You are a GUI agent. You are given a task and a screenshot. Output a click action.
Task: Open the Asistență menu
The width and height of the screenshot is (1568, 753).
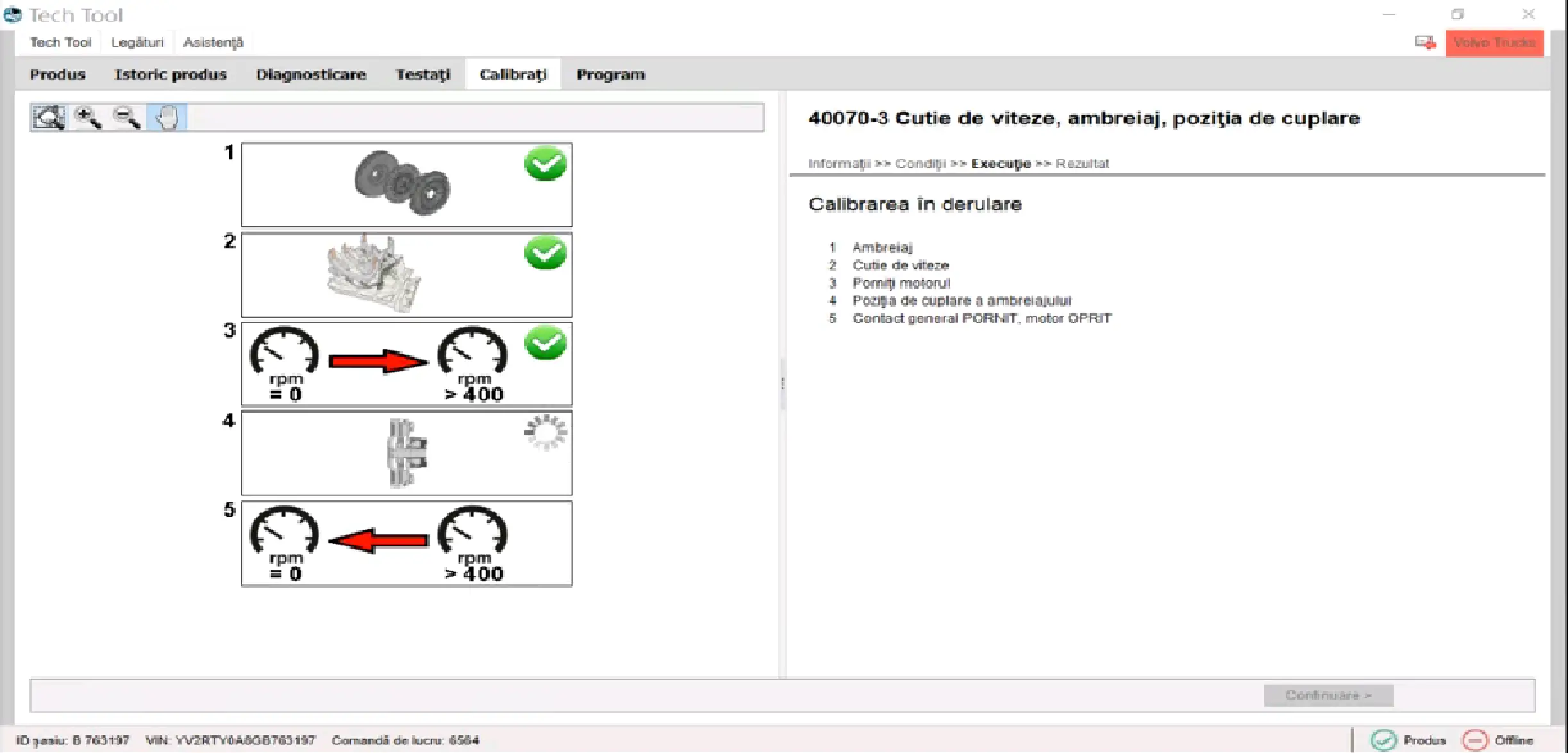point(213,43)
